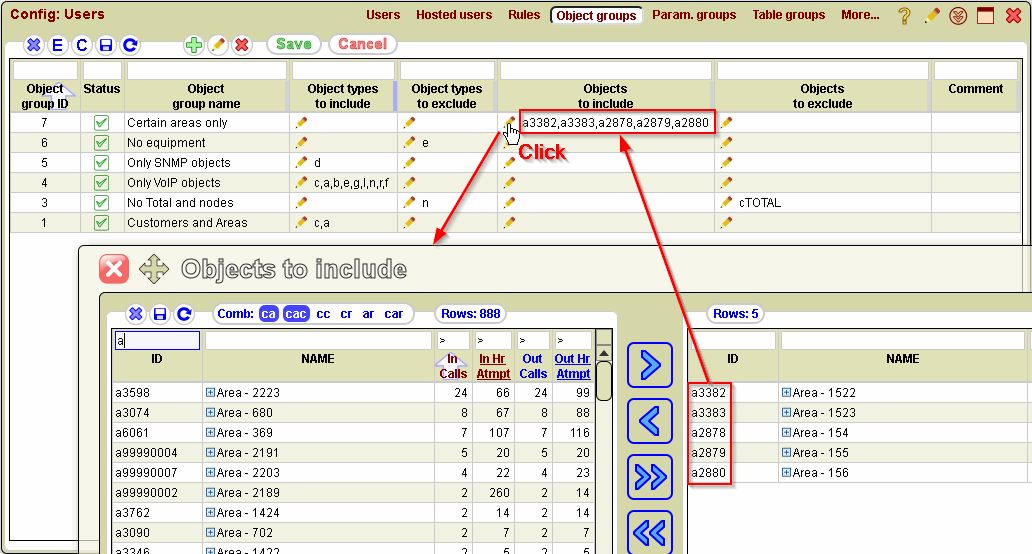The height and width of the screenshot is (554, 1032).
Task: Click the refresh icon in main toolbar
Action: click(x=130, y=45)
